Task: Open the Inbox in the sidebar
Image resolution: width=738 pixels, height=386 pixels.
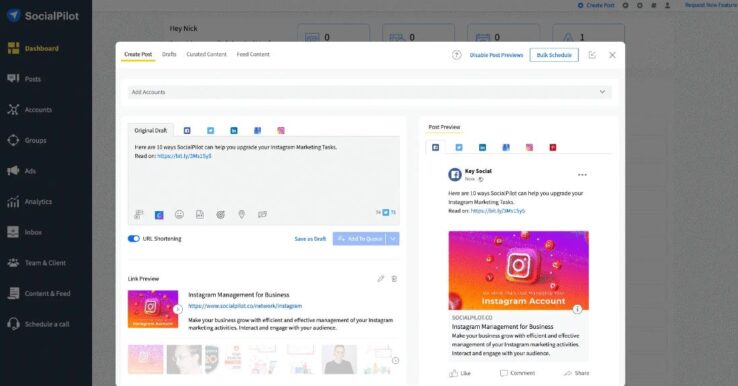Action: coord(24,232)
